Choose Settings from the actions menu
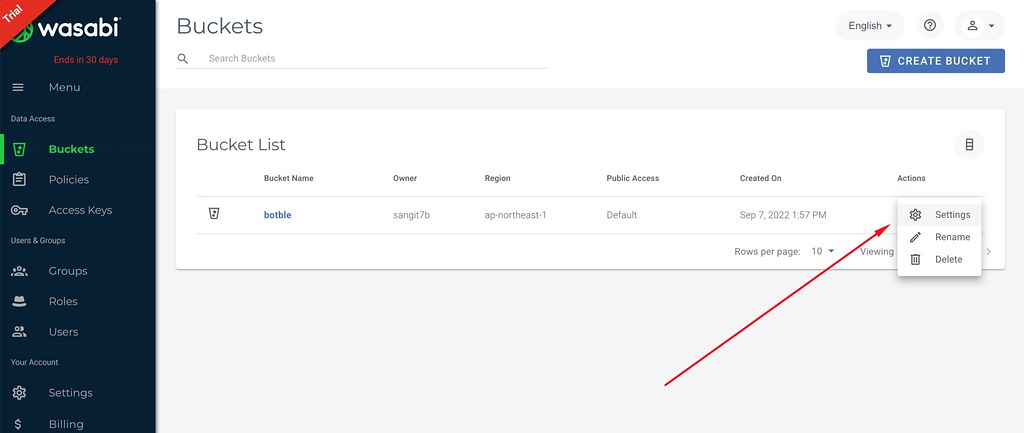Image resolution: width=1024 pixels, height=433 pixels. pos(939,215)
